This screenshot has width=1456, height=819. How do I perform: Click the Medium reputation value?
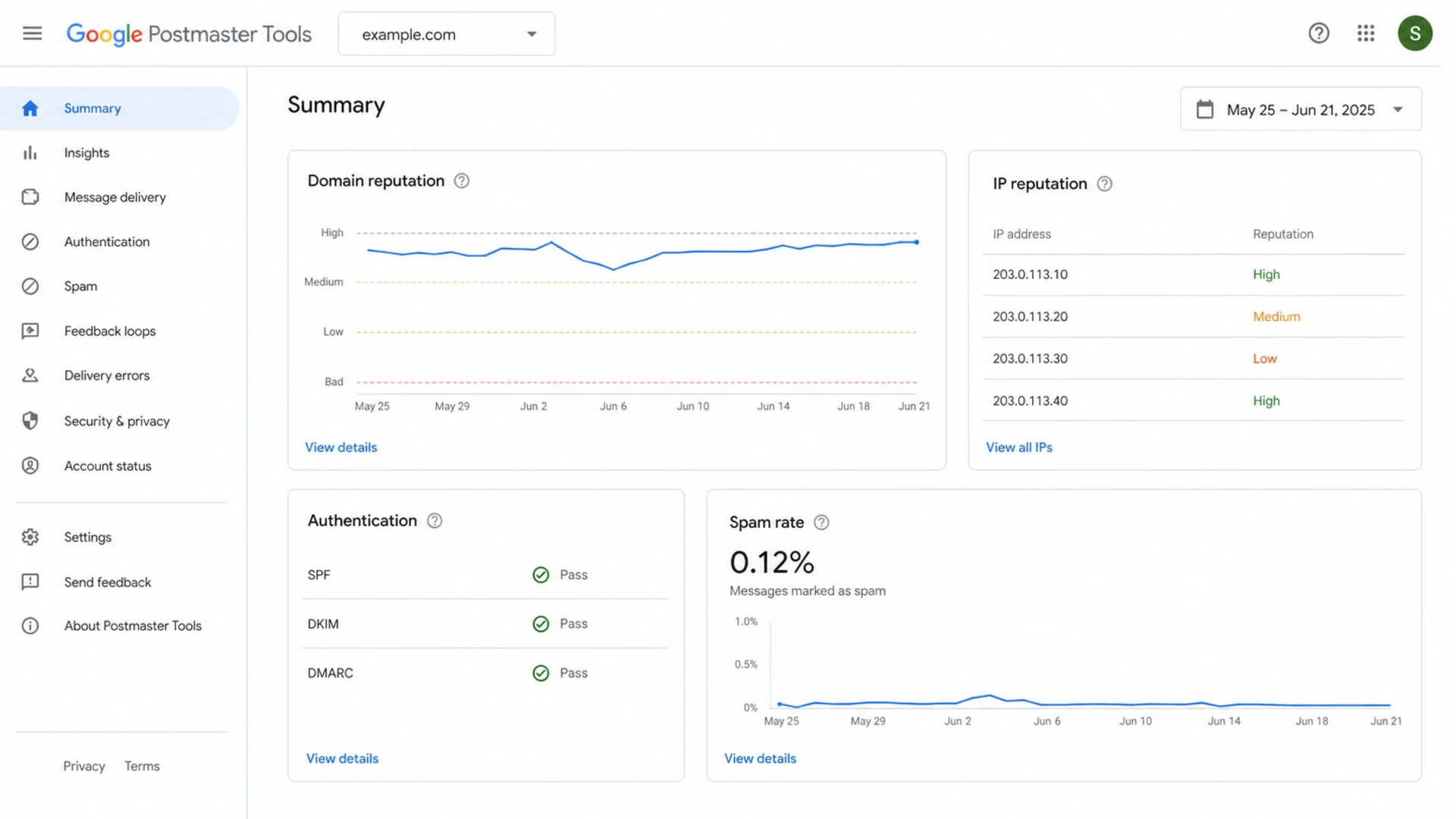pos(1276,317)
